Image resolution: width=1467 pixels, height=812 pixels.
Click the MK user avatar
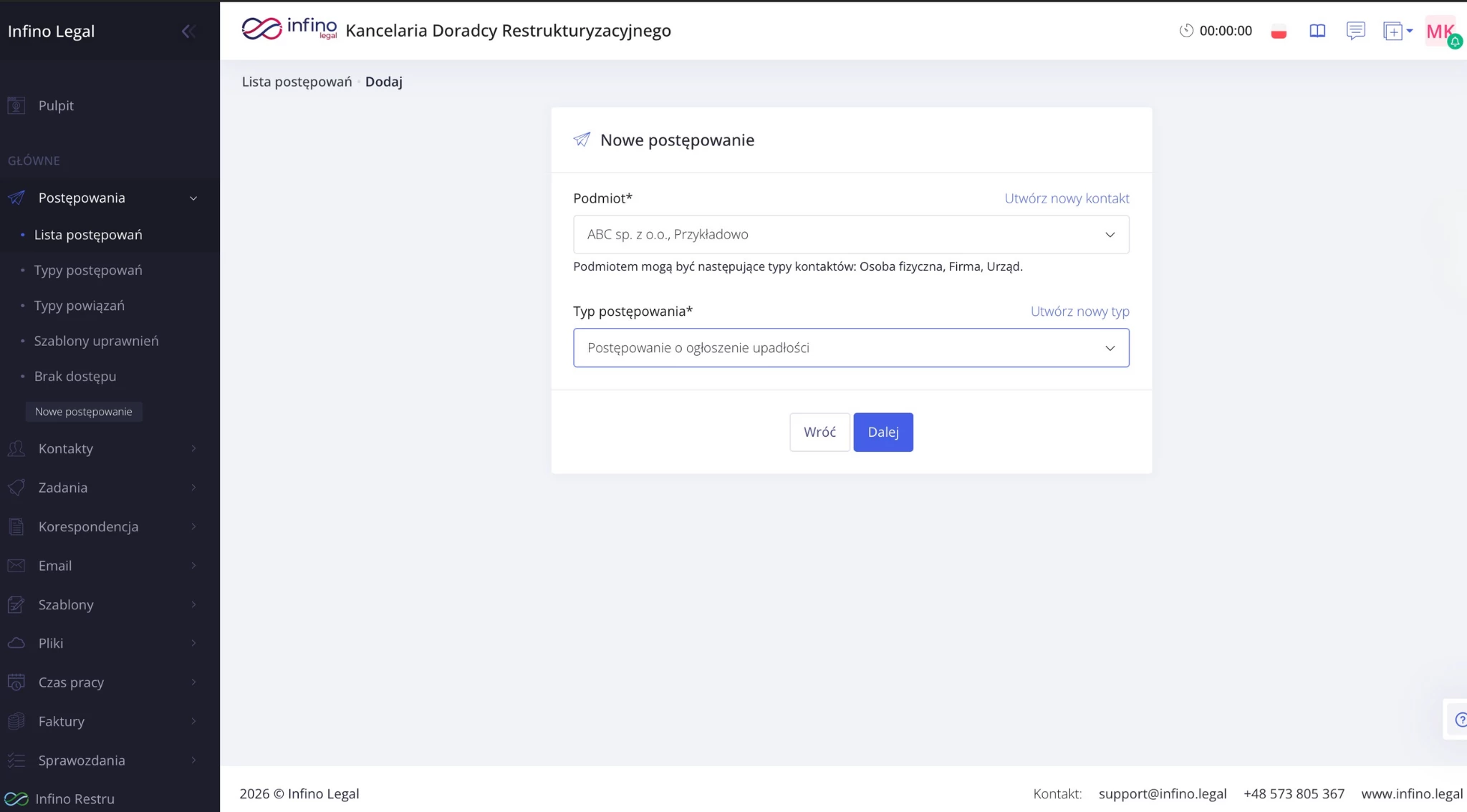tap(1440, 32)
